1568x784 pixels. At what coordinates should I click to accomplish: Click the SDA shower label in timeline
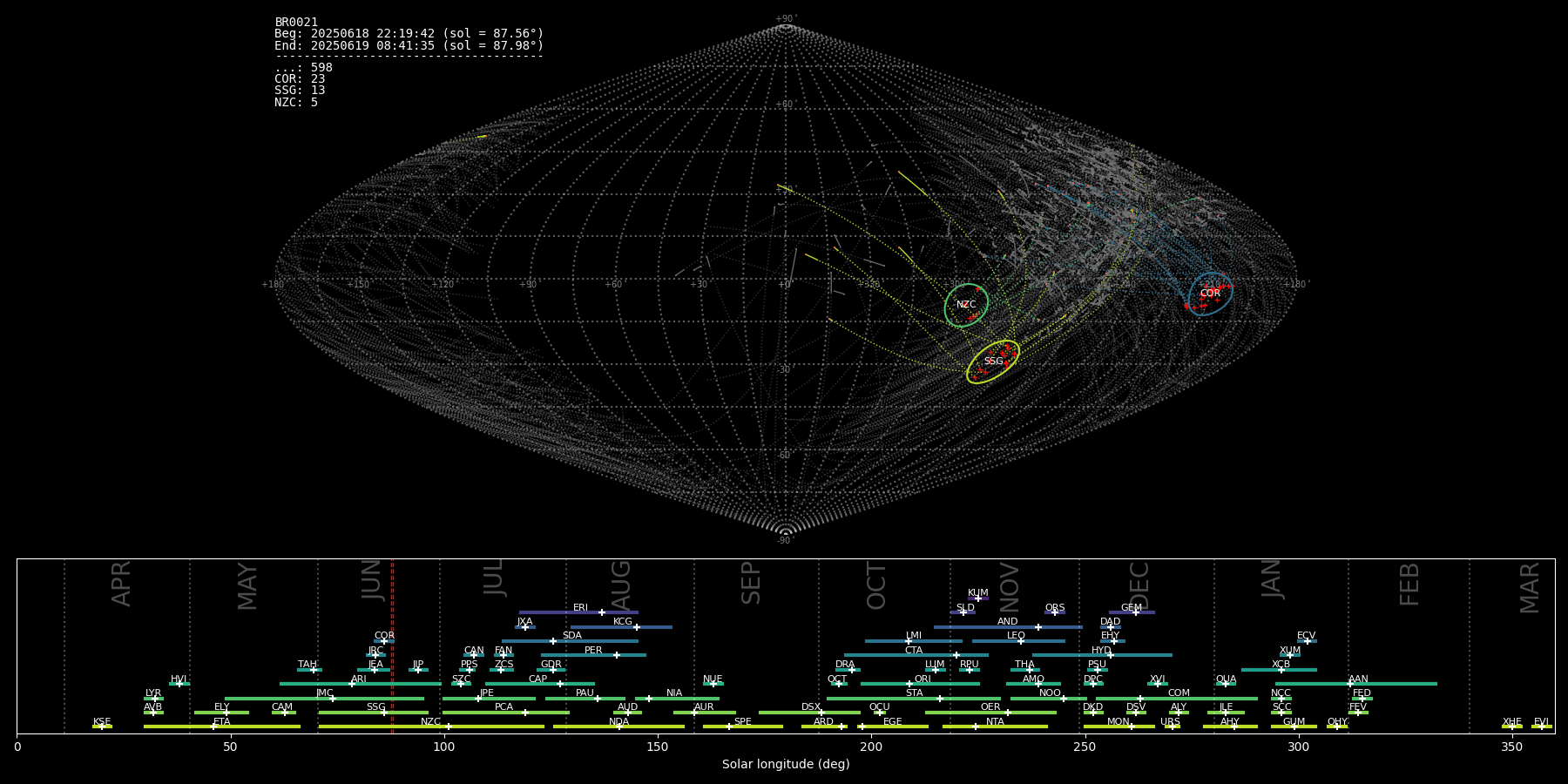(x=571, y=636)
